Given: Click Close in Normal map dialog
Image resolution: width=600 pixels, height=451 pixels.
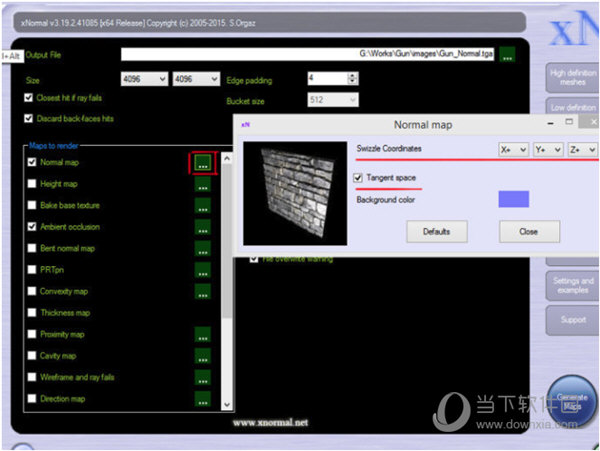Looking at the screenshot, I should 529,231.
